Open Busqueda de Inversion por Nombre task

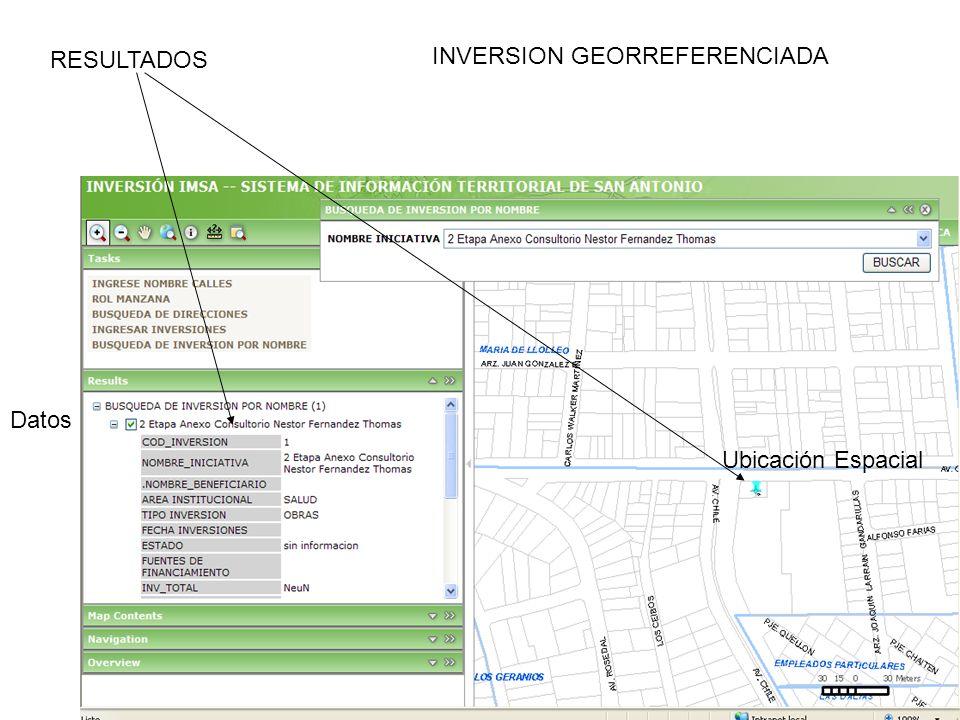(x=199, y=345)
